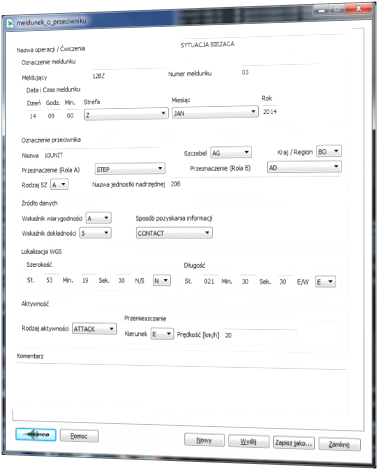Expand the Wskaźnik wiarygodności dropdown

coord(99,218)
